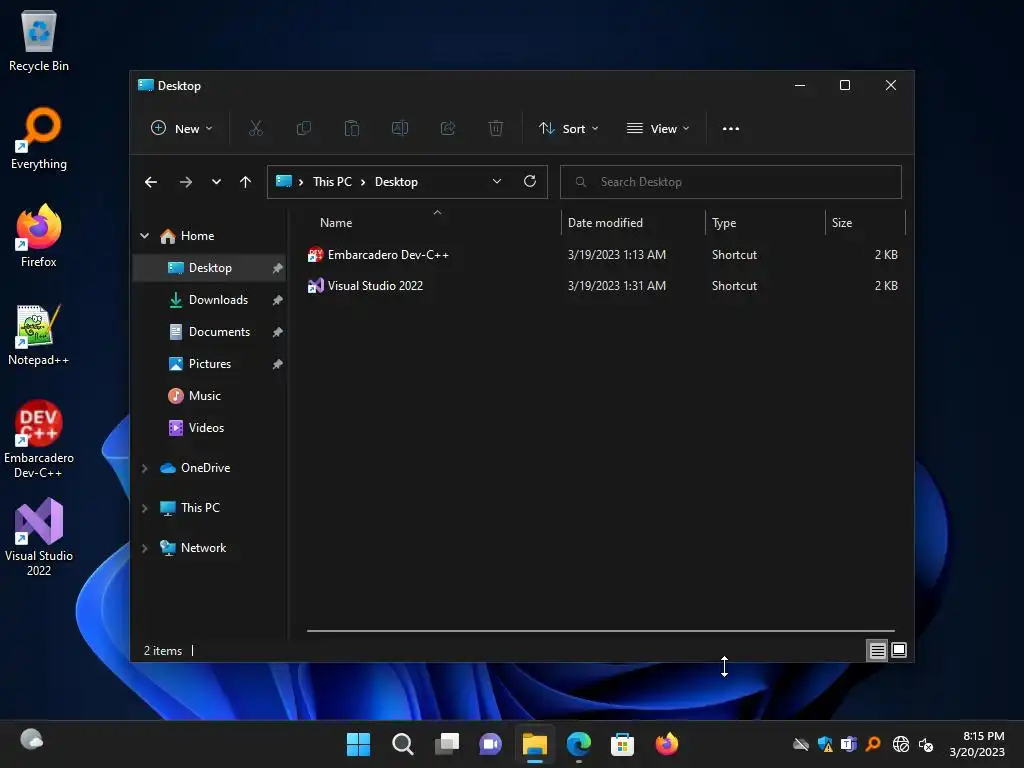Click the pin icon next to Pictures

278,364
